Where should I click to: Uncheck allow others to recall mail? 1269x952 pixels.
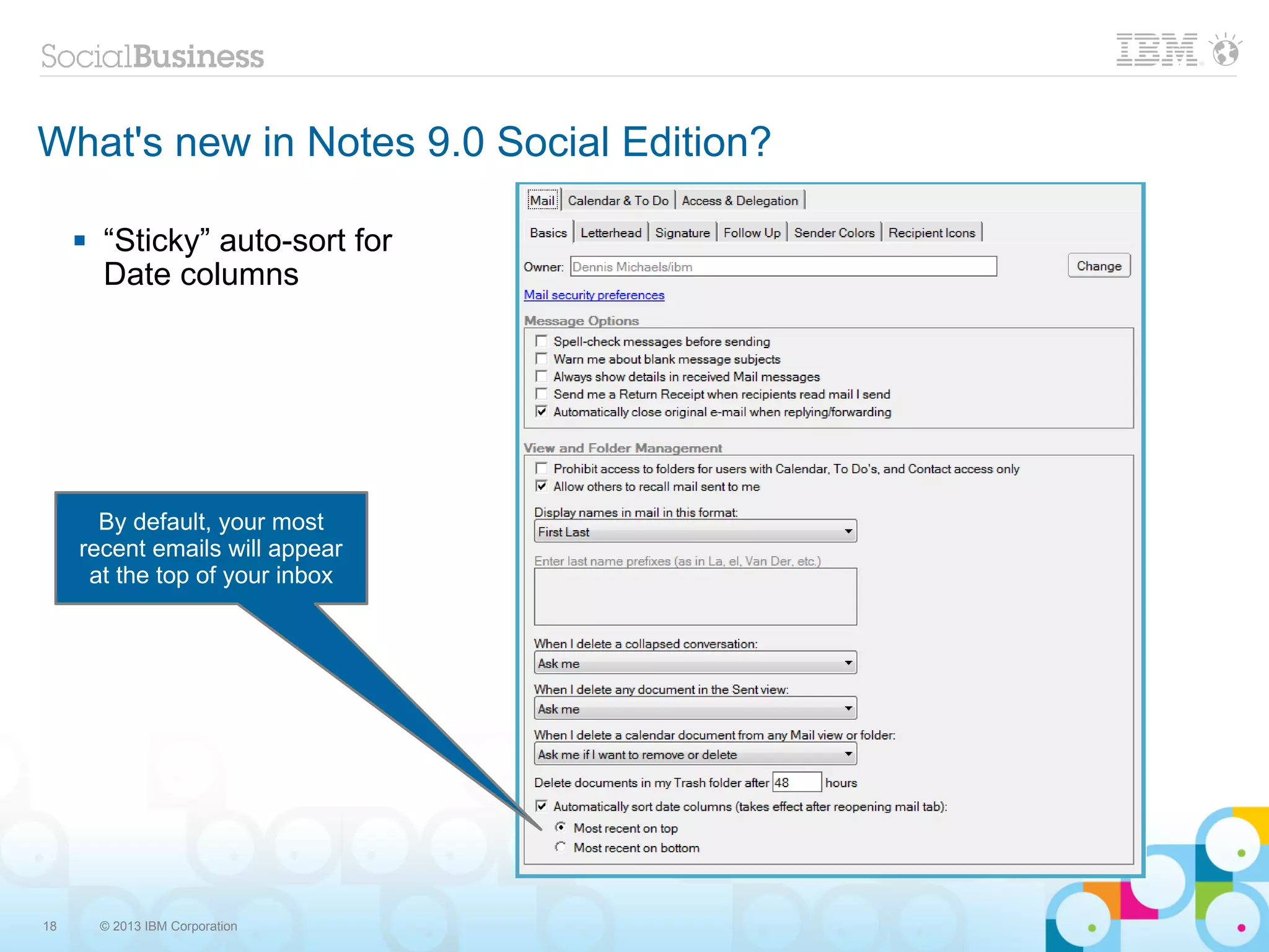tap(542, 486)
